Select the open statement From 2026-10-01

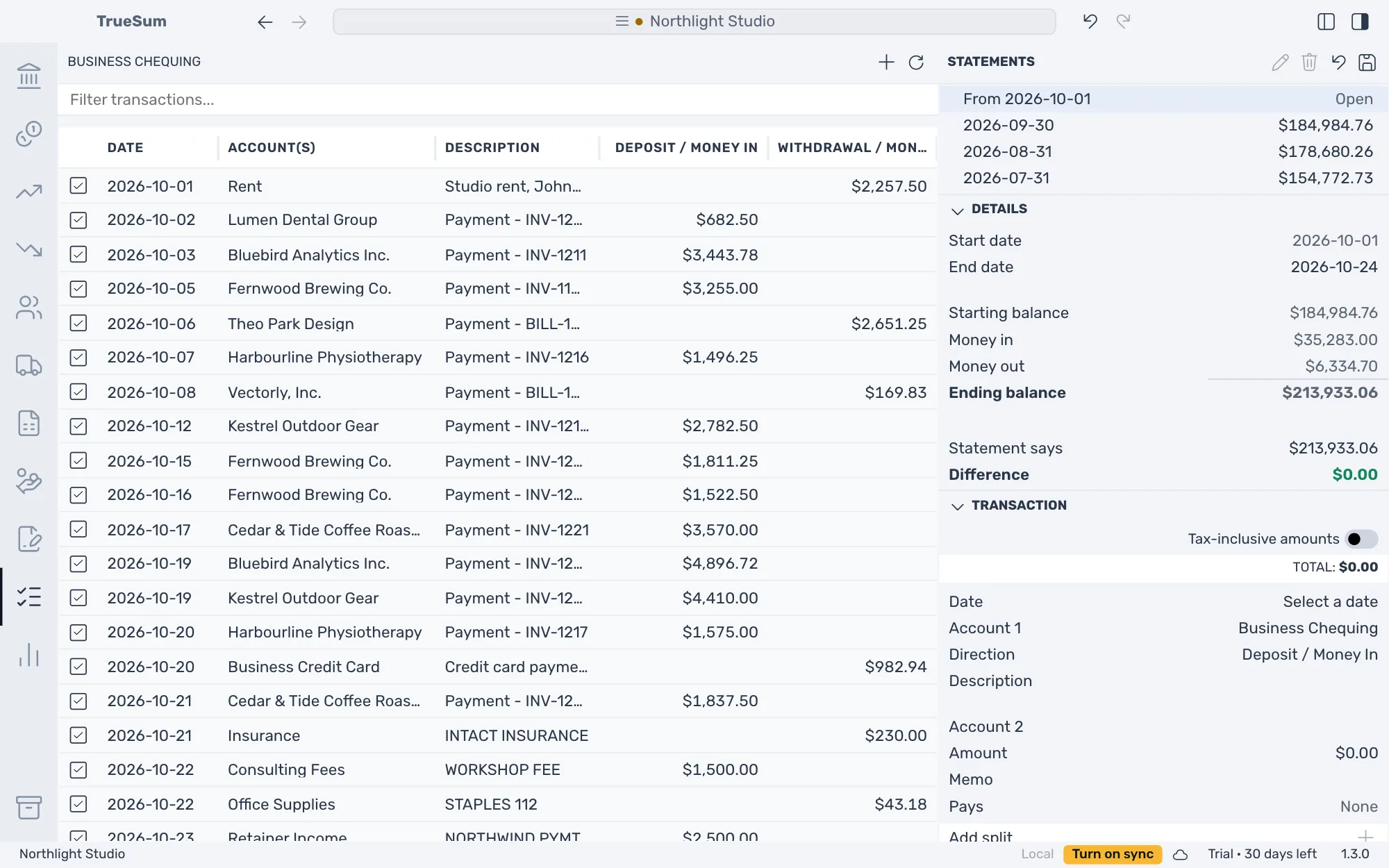1163,99
